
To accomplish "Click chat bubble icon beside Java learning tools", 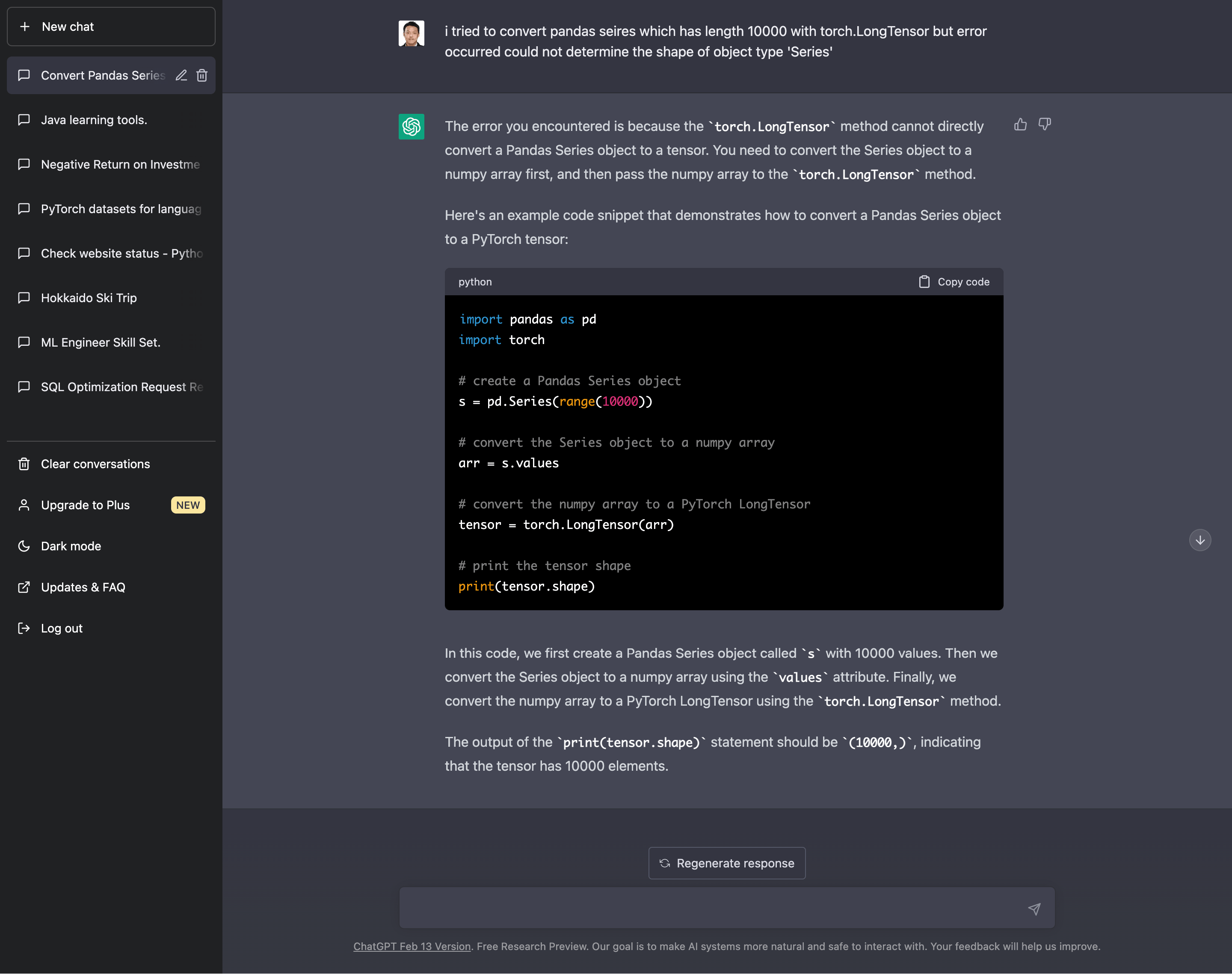I will tap(24, 120).
